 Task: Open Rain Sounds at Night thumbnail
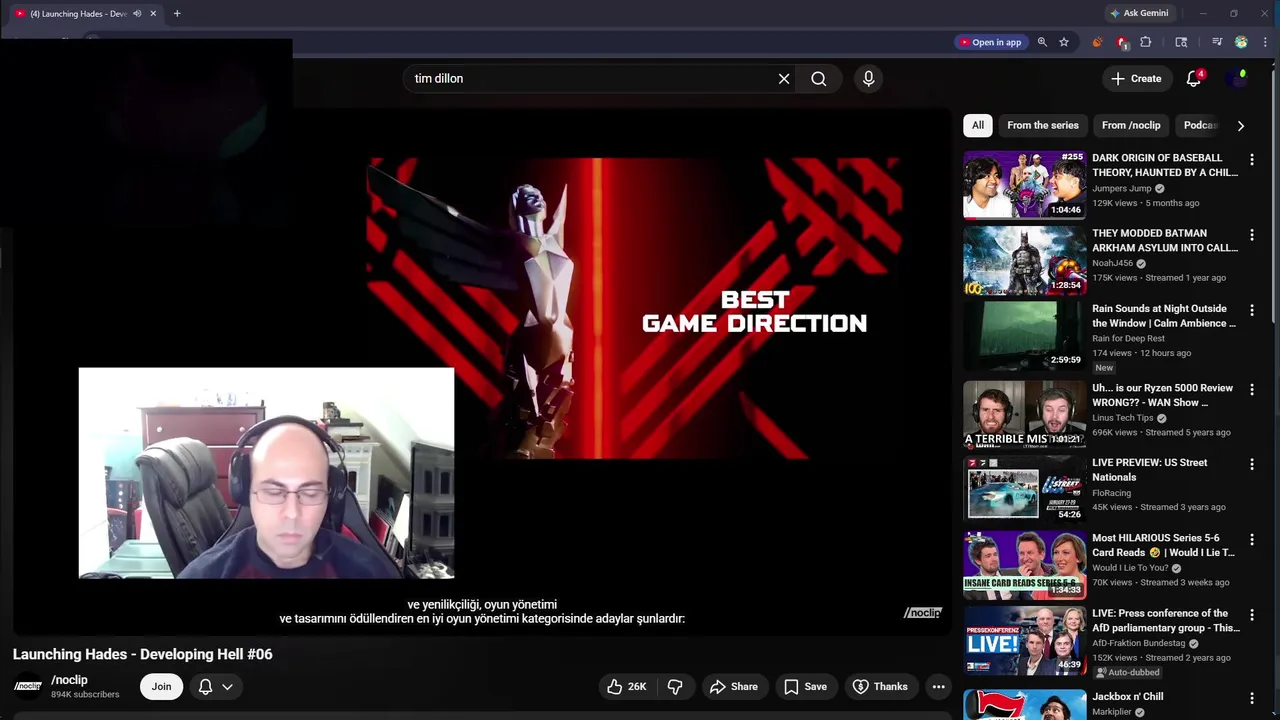1024,335
